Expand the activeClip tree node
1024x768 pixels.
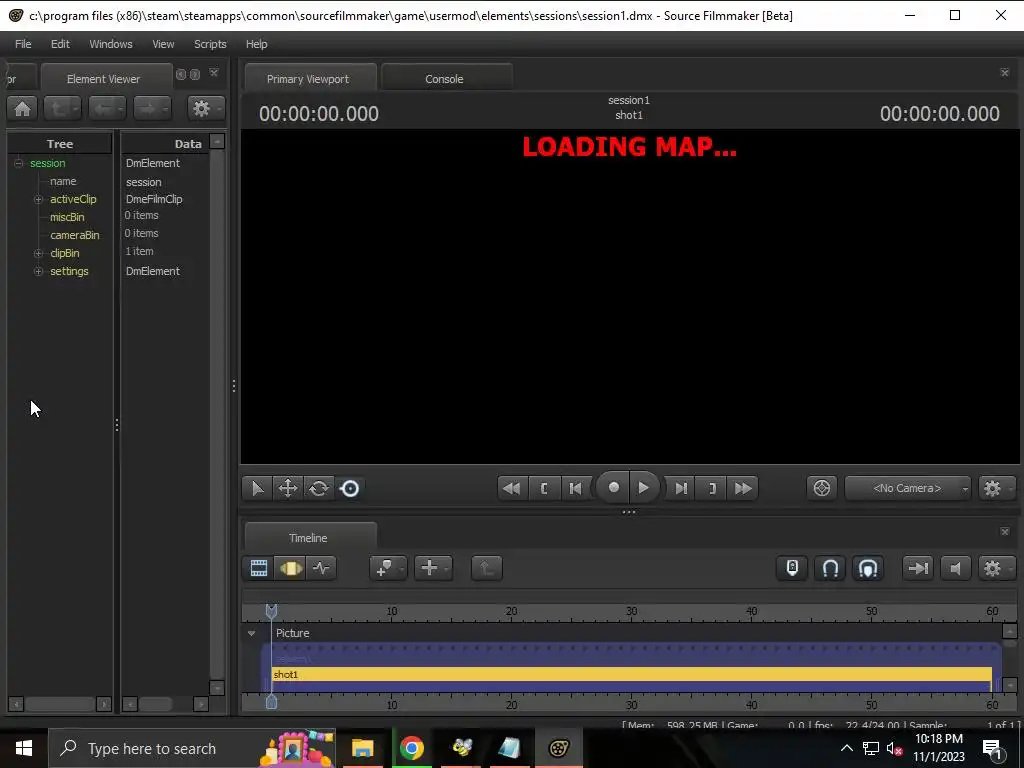(39, 199)
